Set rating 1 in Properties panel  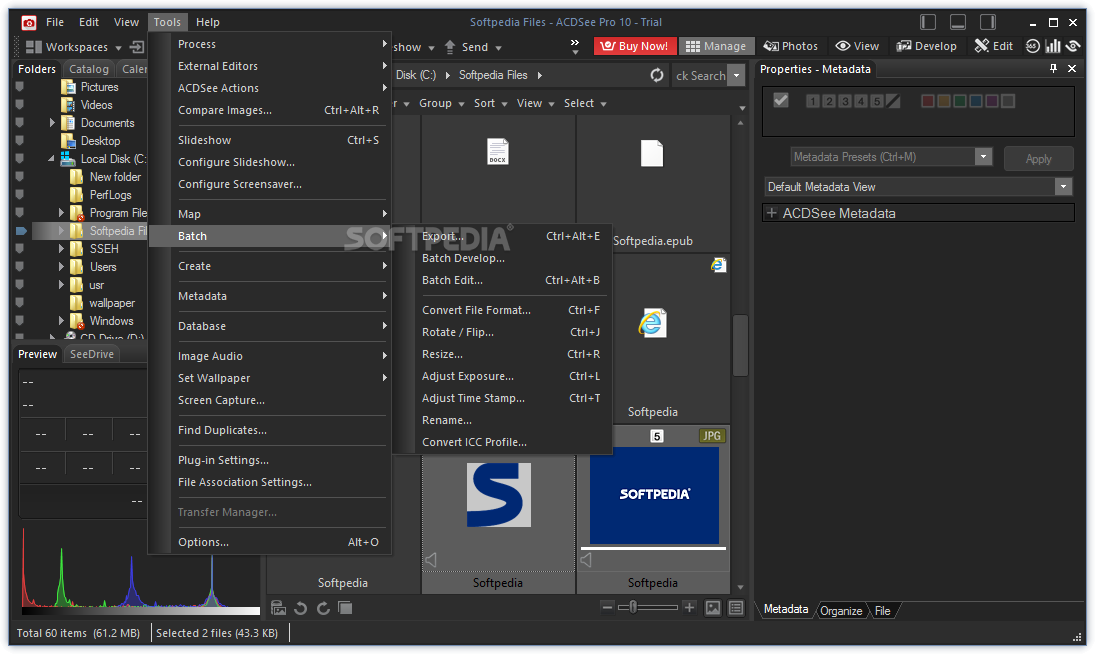pos(812,101)
